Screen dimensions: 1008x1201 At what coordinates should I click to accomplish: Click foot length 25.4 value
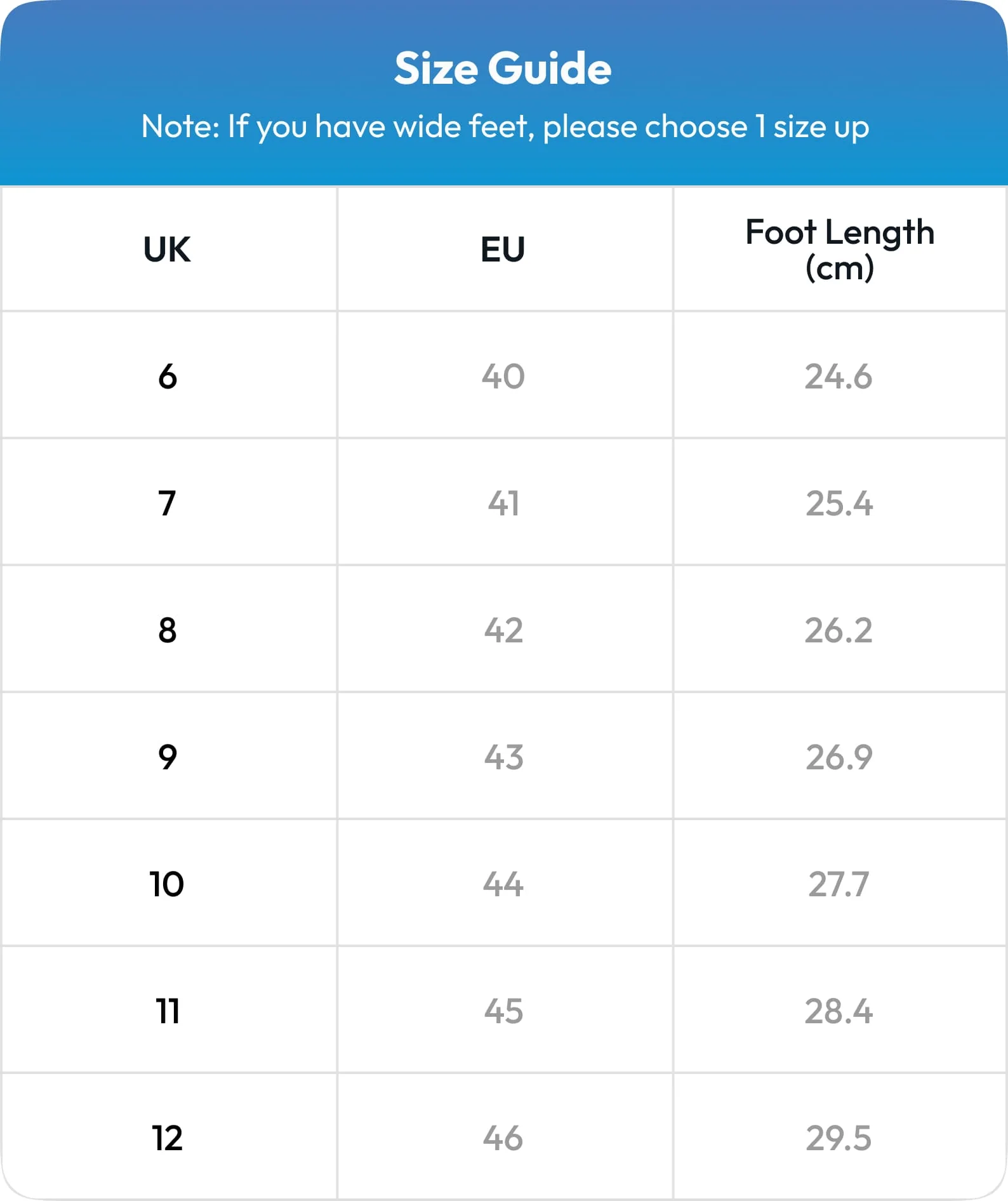pyautogui.click(x=839, y=503)
